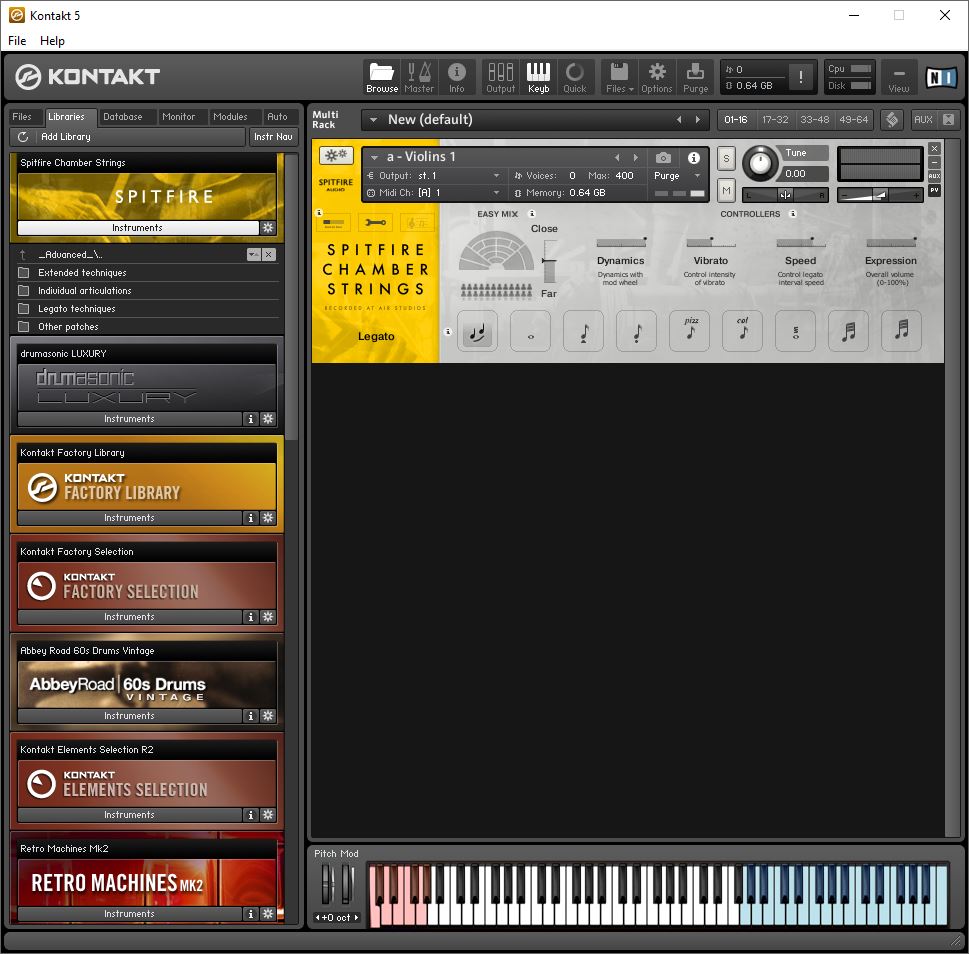Toggle the Browse panel button
969x954 pixels.
tap(382, 77)
